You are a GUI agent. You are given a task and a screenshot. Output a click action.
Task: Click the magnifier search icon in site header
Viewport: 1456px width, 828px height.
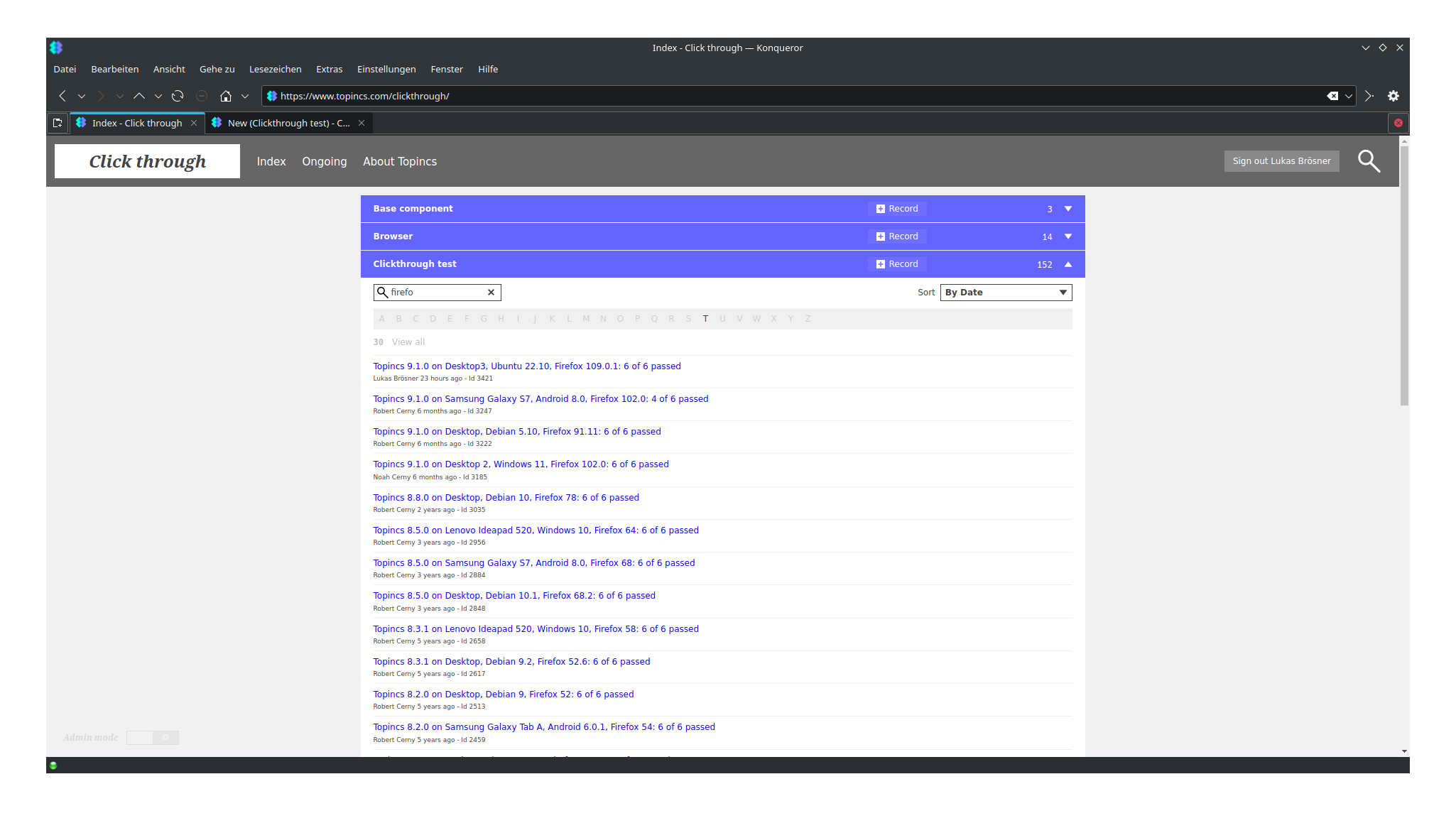[x=1369, y=161]
